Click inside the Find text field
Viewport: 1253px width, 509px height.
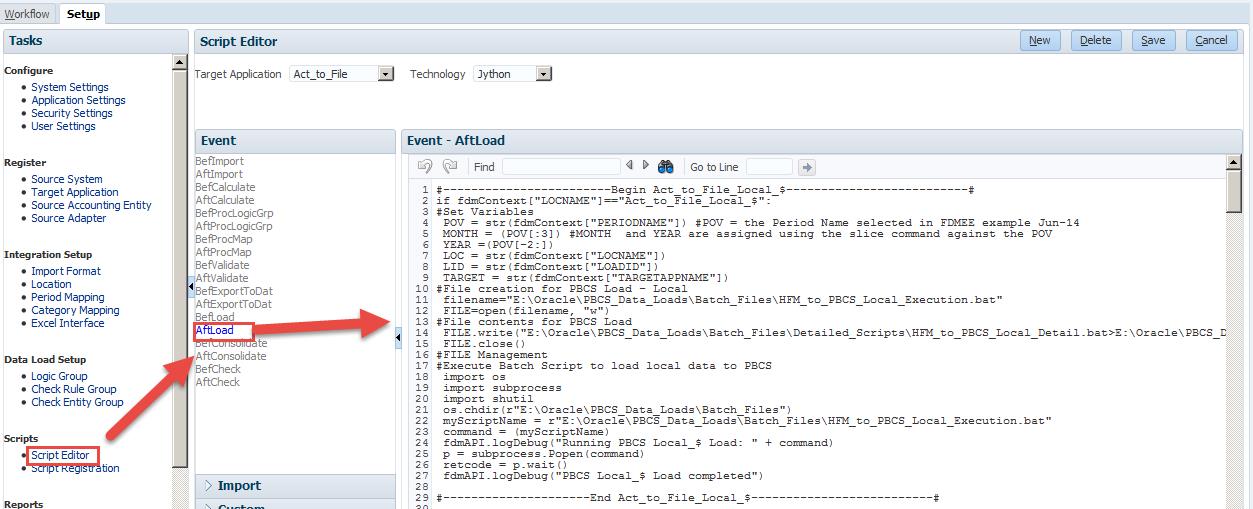point(560,167)
